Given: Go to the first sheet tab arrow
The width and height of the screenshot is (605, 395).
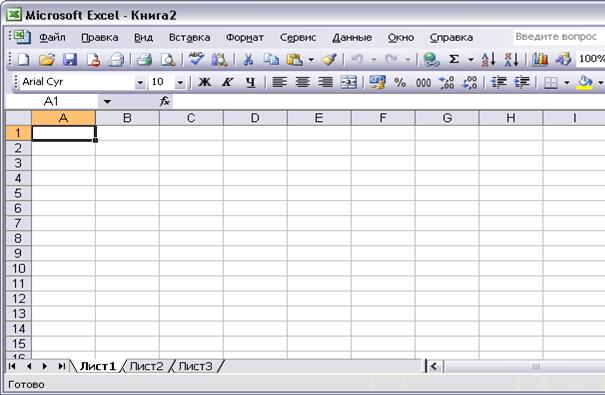Looking at the screenshot, I should coord(12,366).
